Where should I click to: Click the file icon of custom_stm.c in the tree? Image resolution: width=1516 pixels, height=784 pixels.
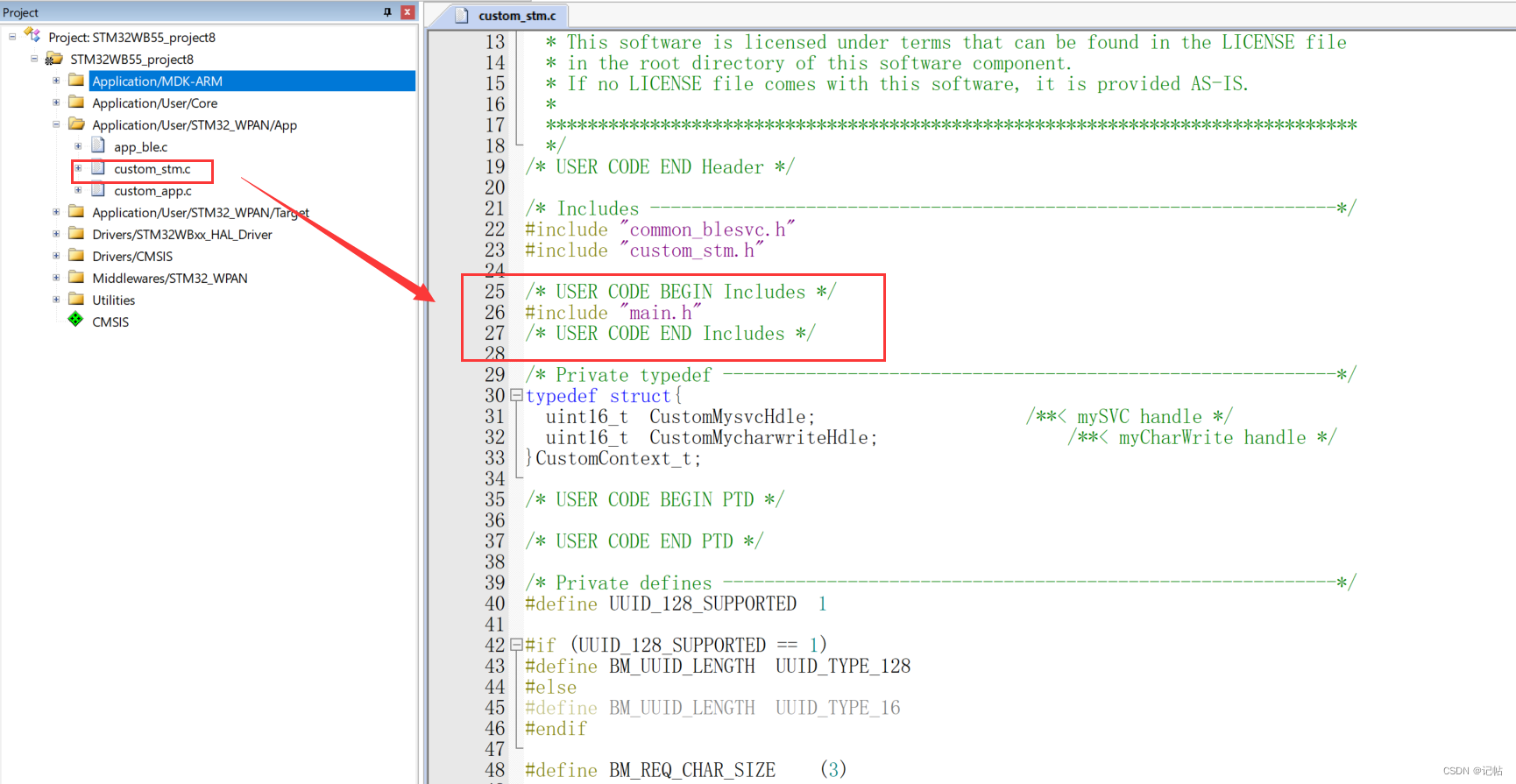[x=98, y=167]
